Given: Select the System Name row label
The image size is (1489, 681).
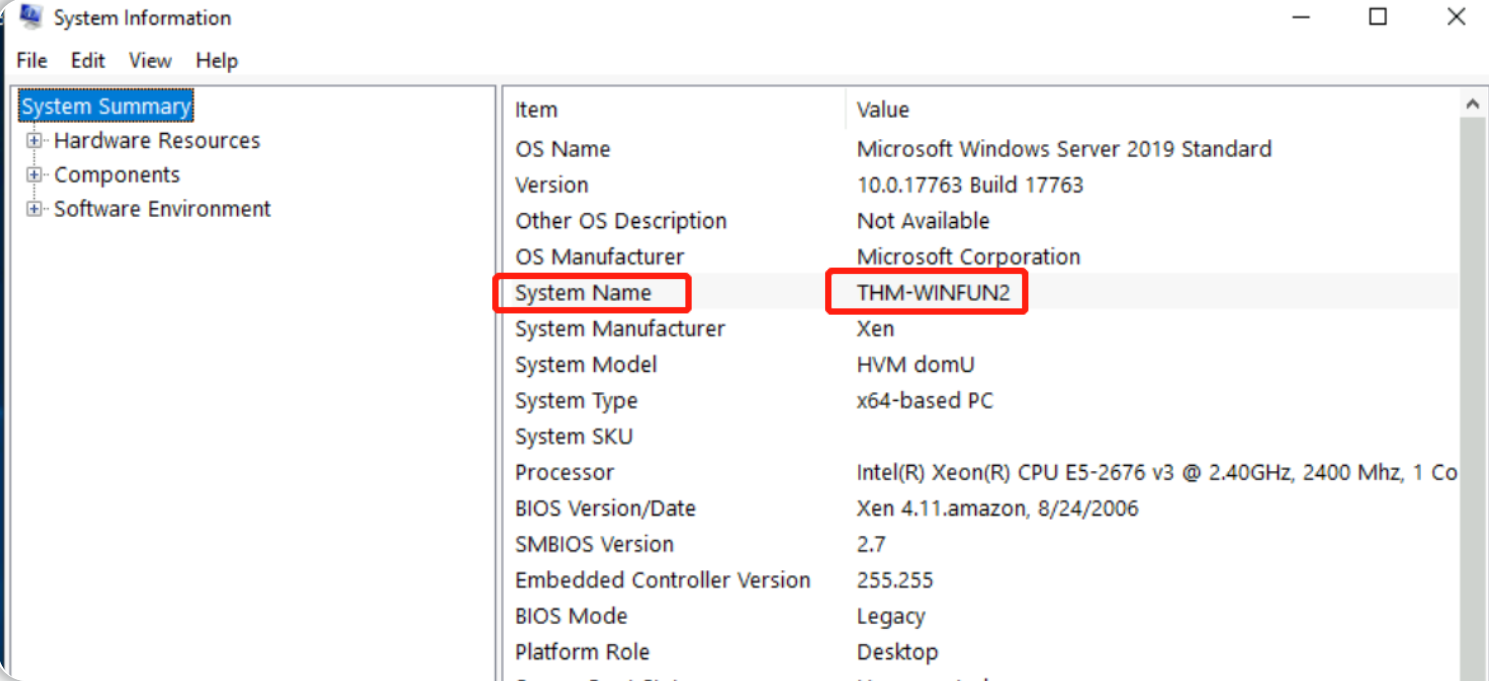Looking at the screenshot, I should pyautogui.click(x=583, y=293).
